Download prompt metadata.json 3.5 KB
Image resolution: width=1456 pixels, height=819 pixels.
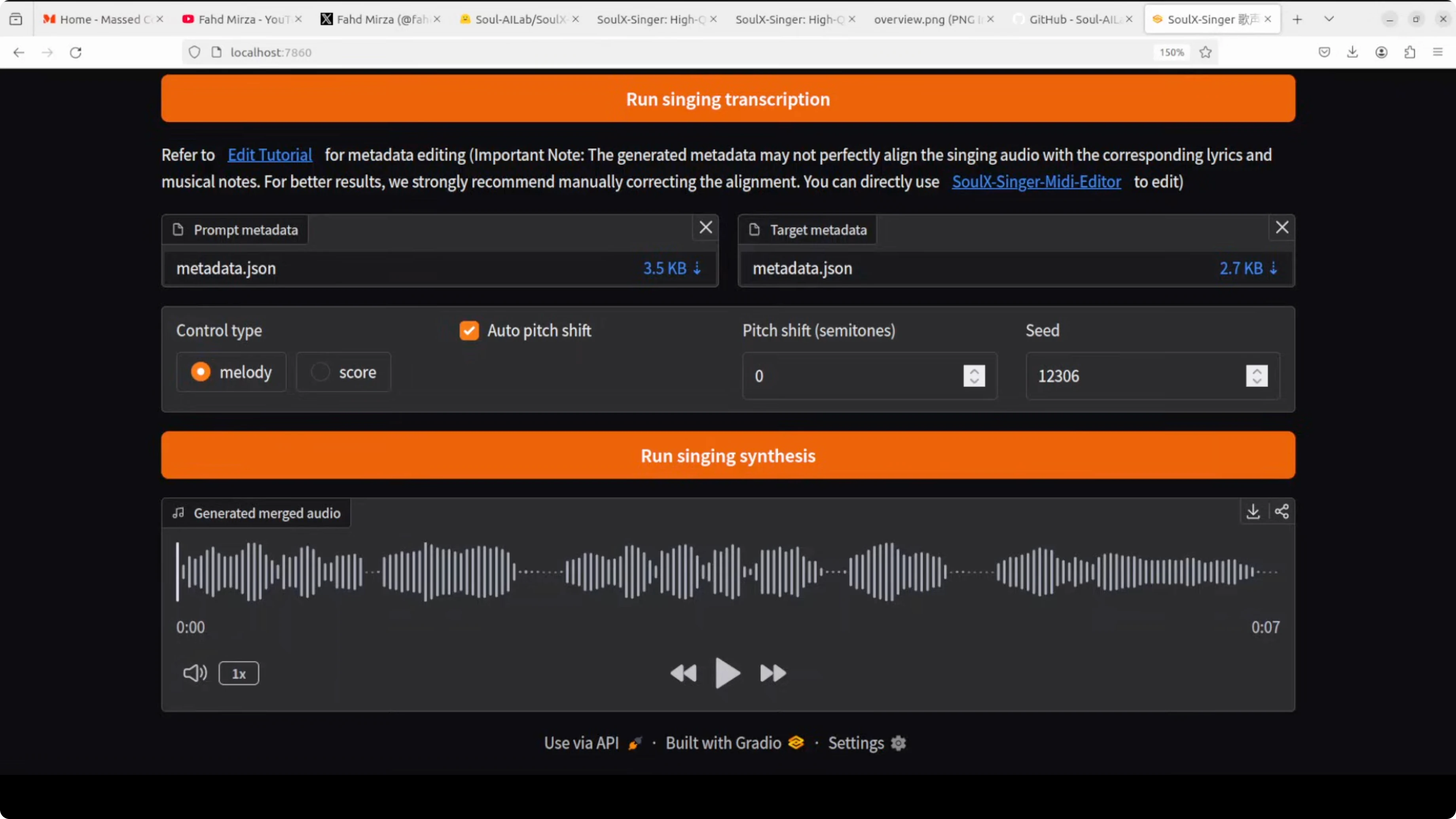(x=672, y=268)
